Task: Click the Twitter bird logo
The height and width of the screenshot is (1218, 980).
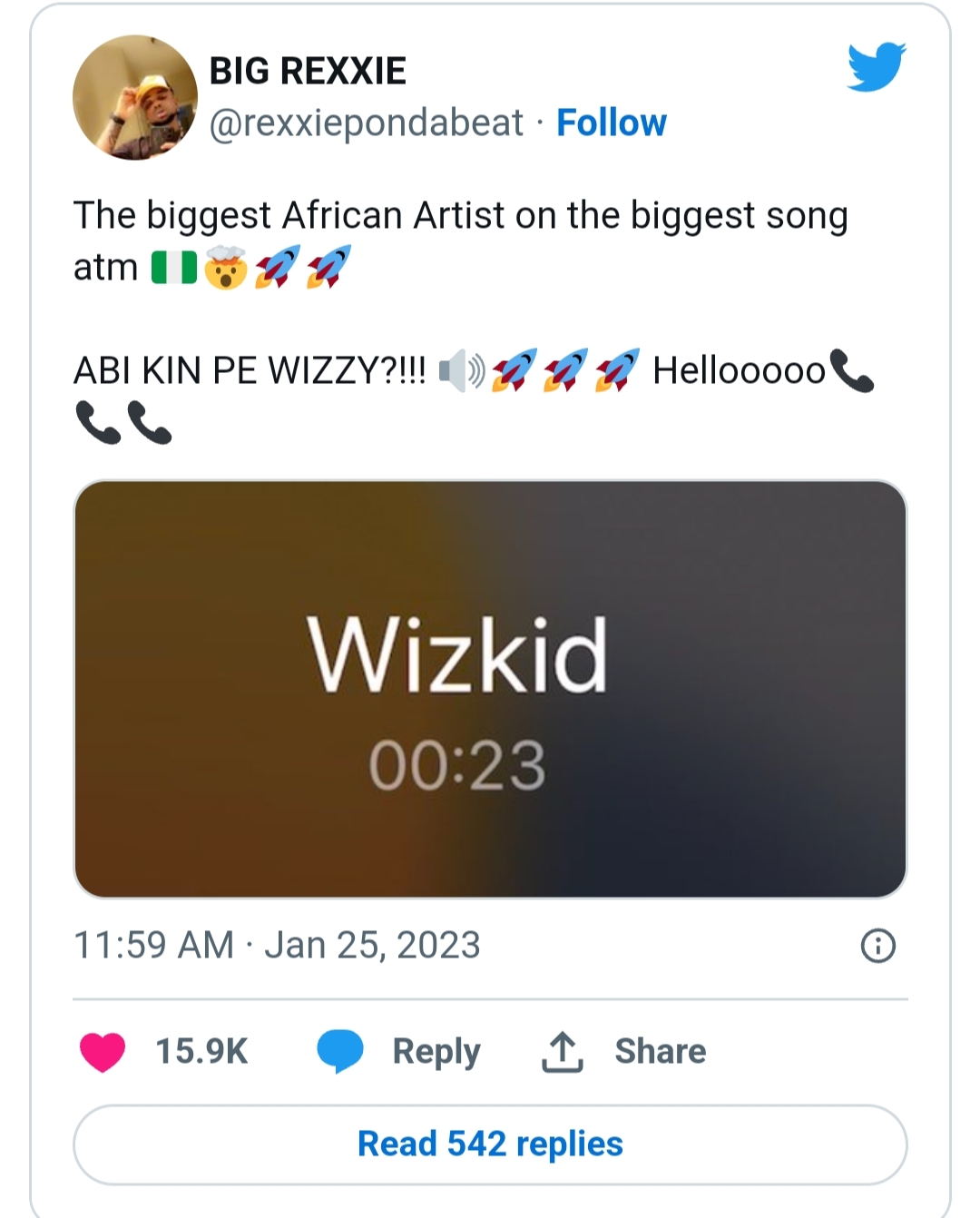Action: point(876,67)
